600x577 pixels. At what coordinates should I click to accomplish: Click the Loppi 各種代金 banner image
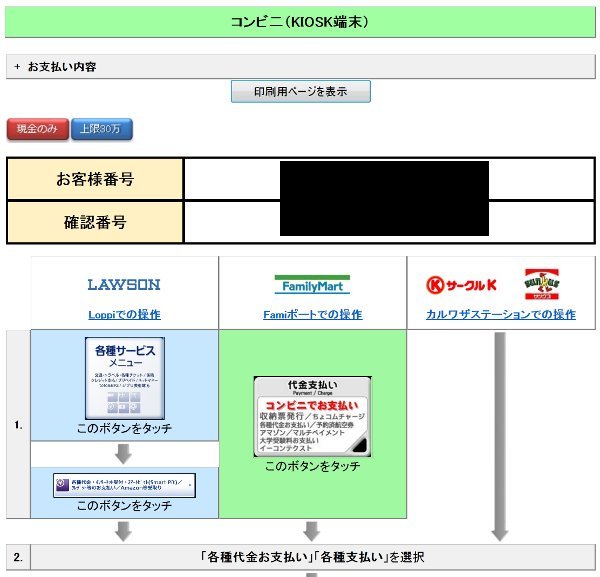pyautogui.click(x=124, y=485)
